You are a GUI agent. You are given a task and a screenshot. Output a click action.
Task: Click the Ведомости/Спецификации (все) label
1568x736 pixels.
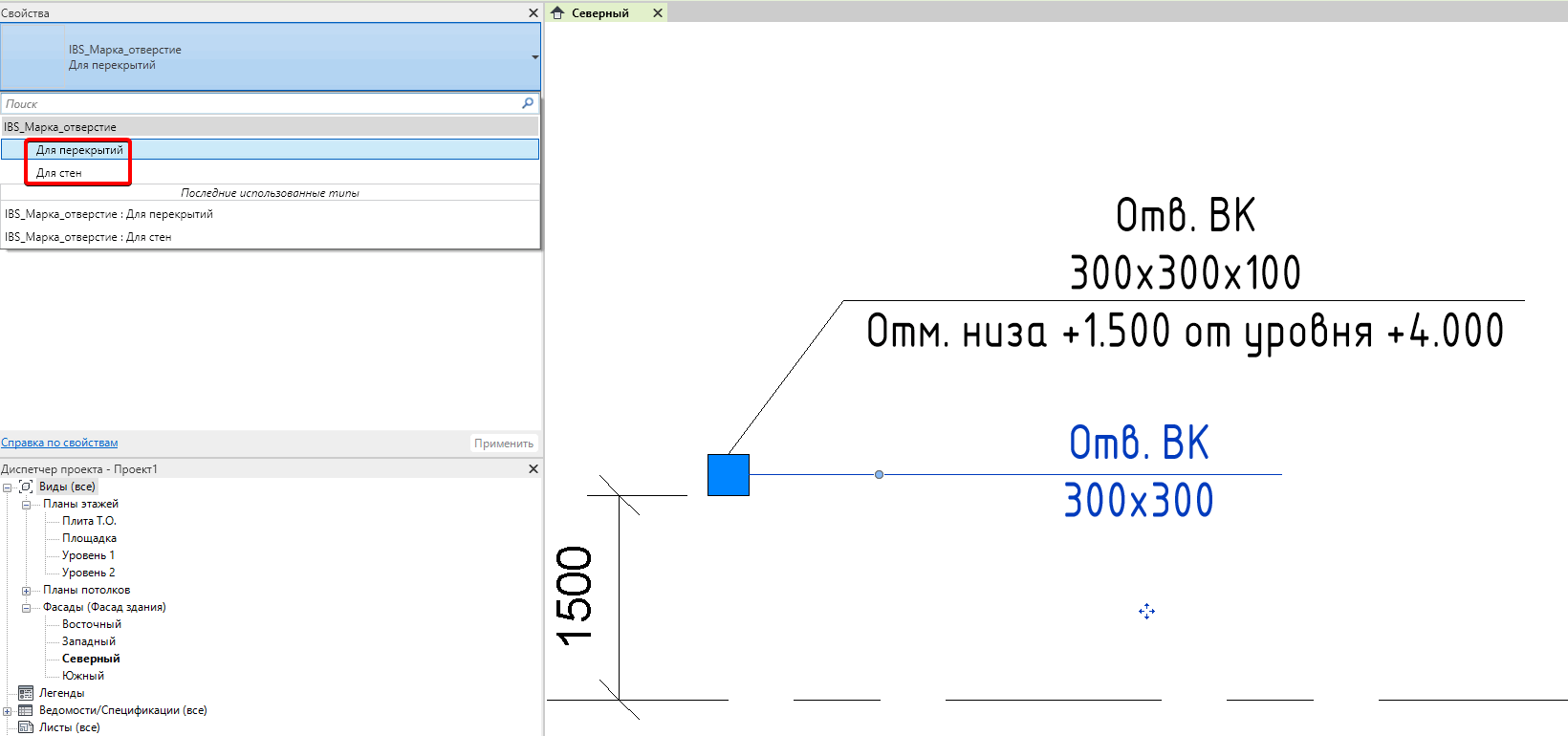(x=122, y=710)
